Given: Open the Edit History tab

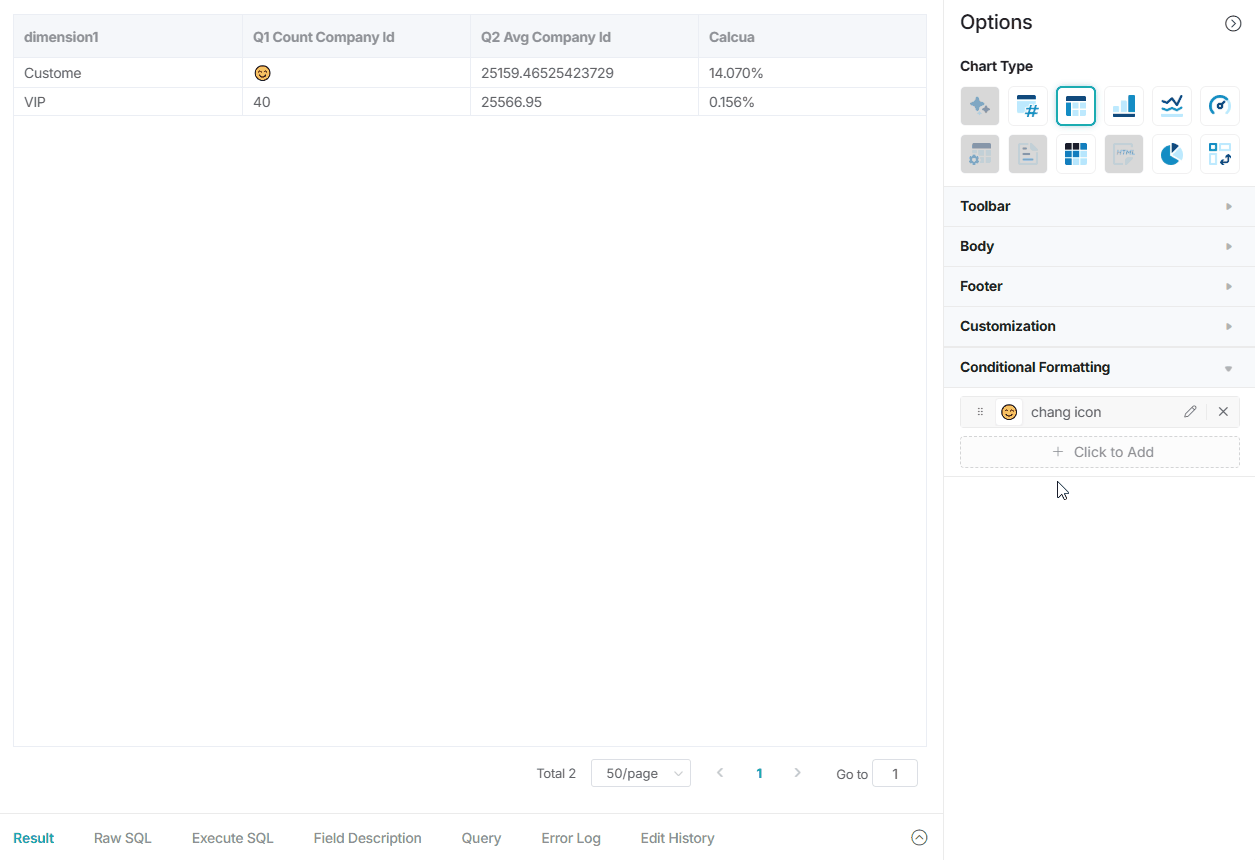Looking at the screenshot, I should click(x=677, y=838).
